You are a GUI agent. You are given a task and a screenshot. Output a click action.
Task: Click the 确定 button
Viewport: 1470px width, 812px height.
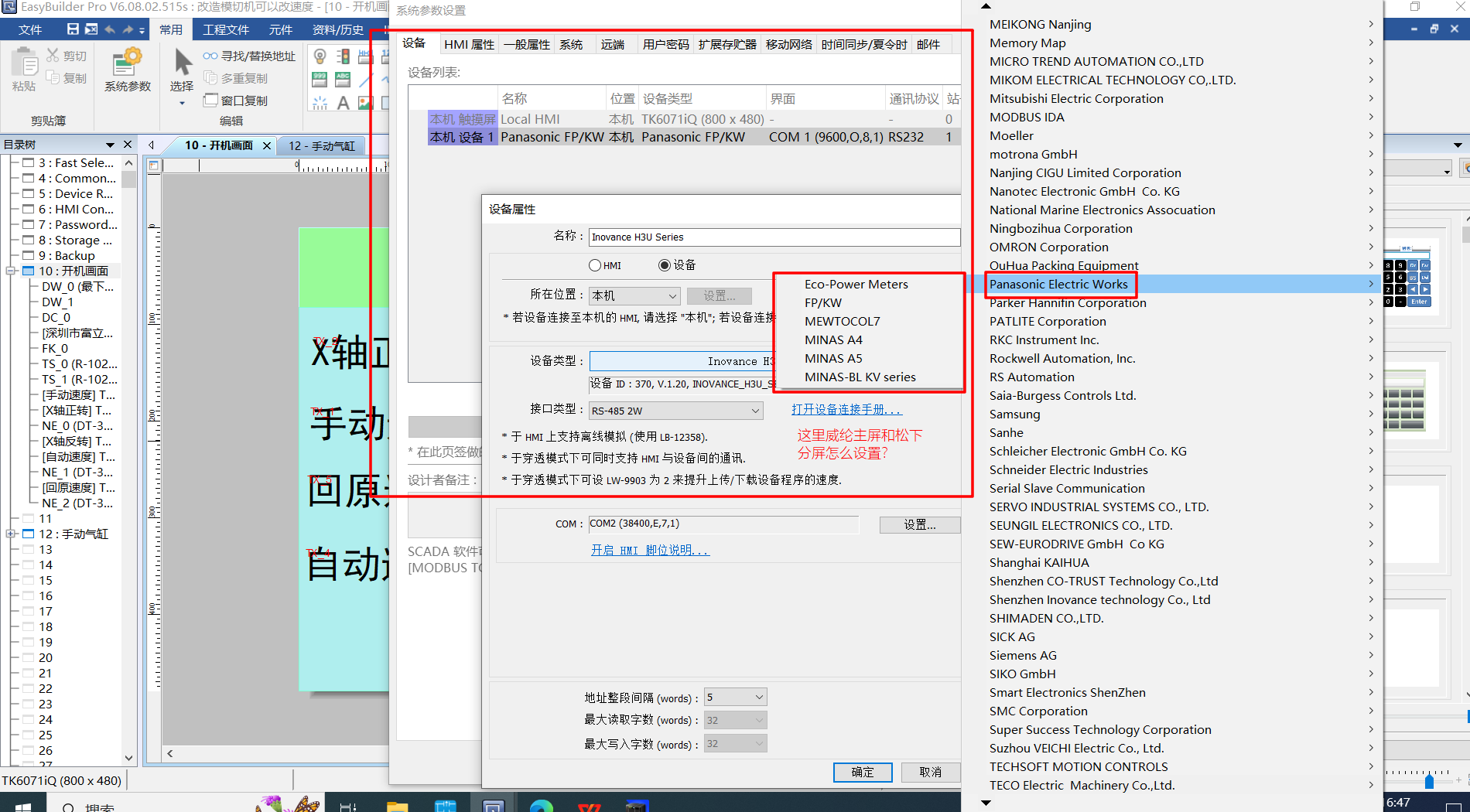pos(862,772)
